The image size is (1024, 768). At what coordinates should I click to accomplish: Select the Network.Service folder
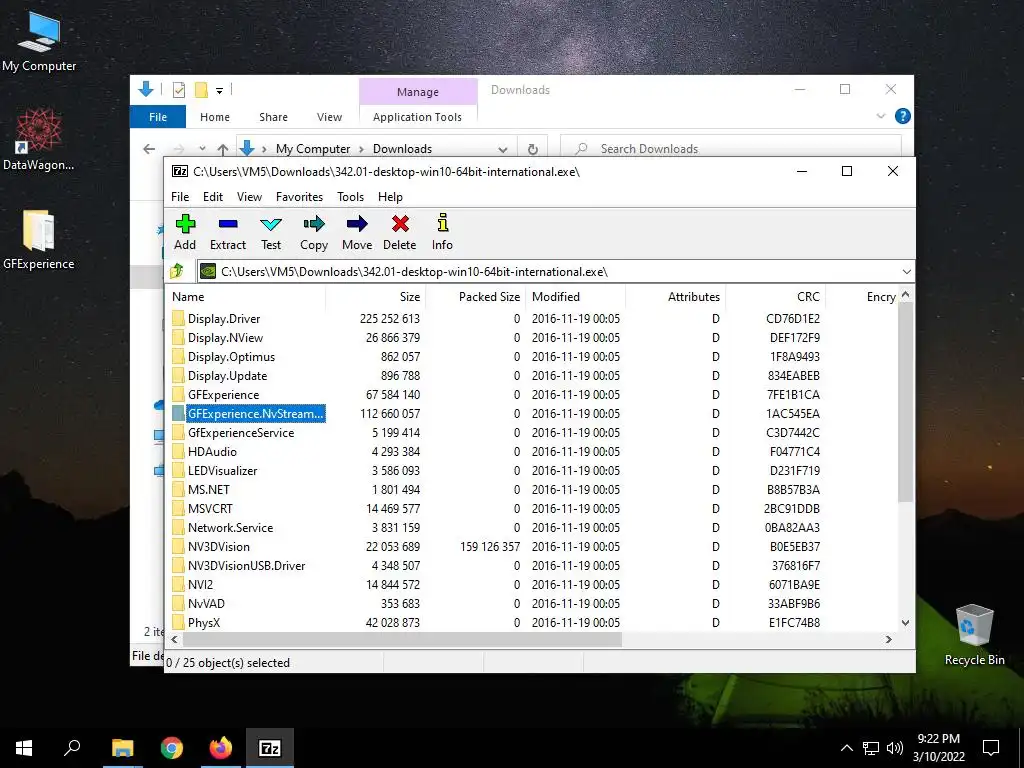coord(230,527)
